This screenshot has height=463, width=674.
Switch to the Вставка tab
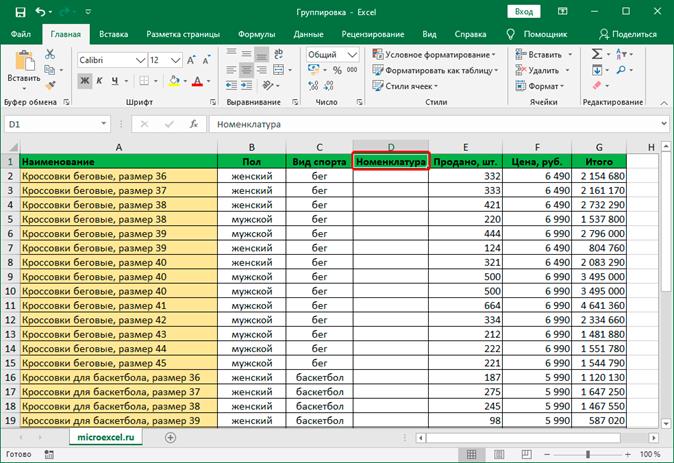(x=113, y=34)
